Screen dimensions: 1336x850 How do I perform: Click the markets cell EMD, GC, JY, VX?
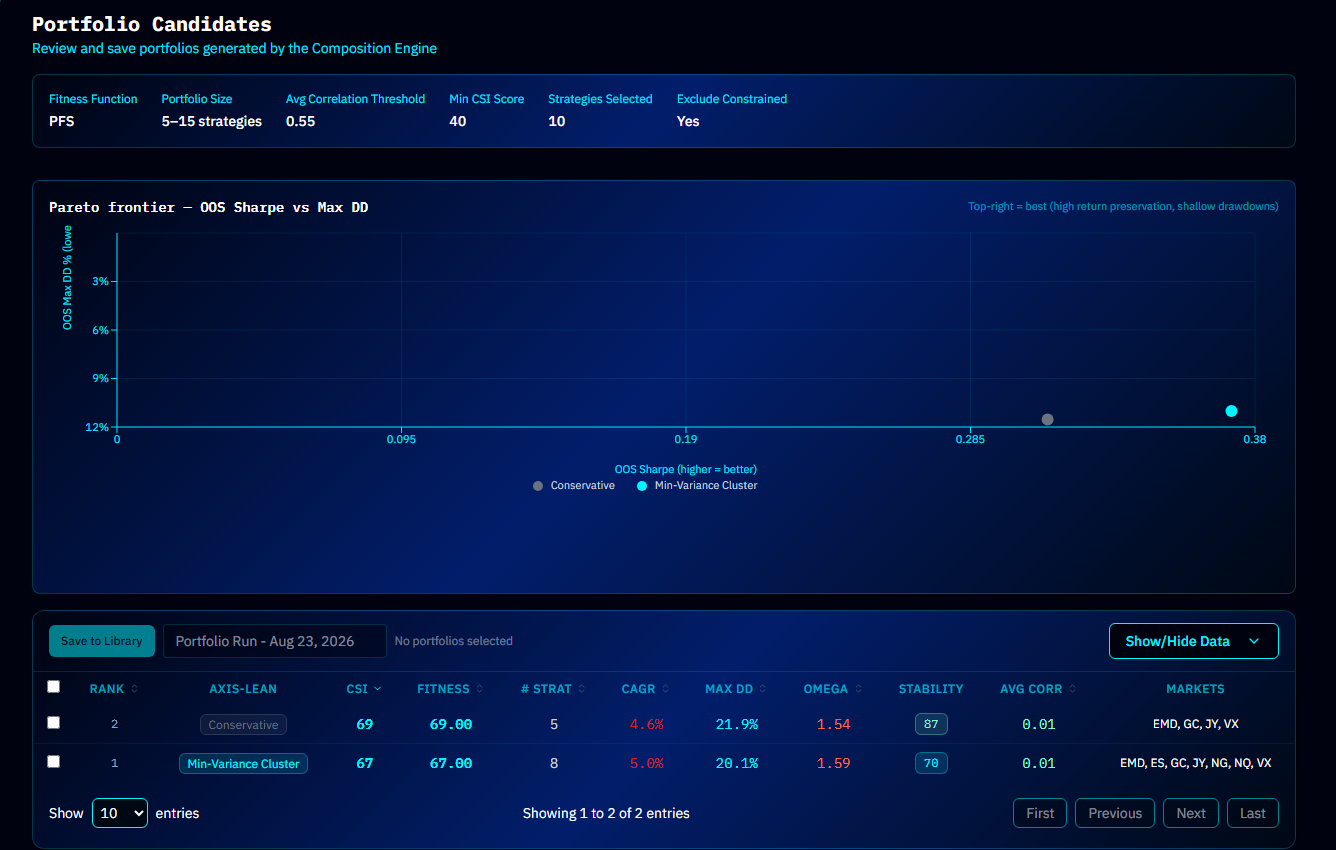click(1195, 724)
